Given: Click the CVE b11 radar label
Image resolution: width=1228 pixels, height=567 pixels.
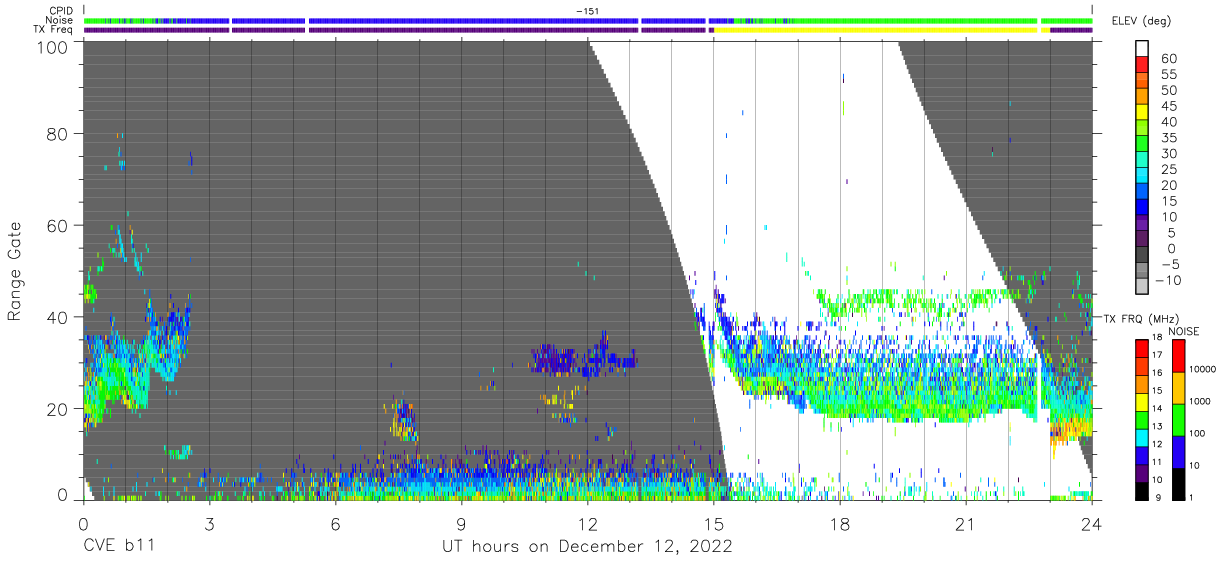Looking at the screenshot, I should (x=118, y=547).
